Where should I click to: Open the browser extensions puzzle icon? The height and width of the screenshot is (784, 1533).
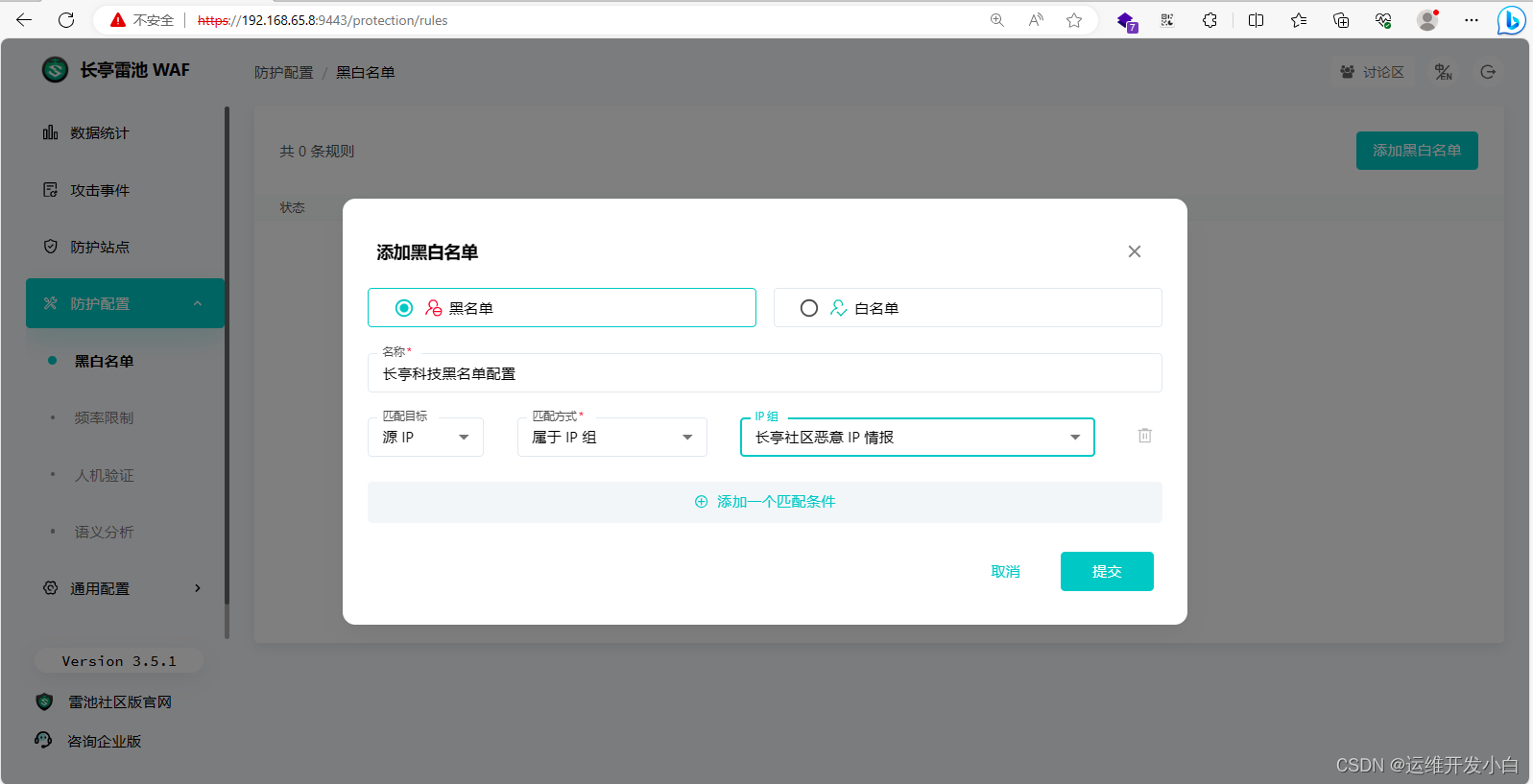point(1210,20)
